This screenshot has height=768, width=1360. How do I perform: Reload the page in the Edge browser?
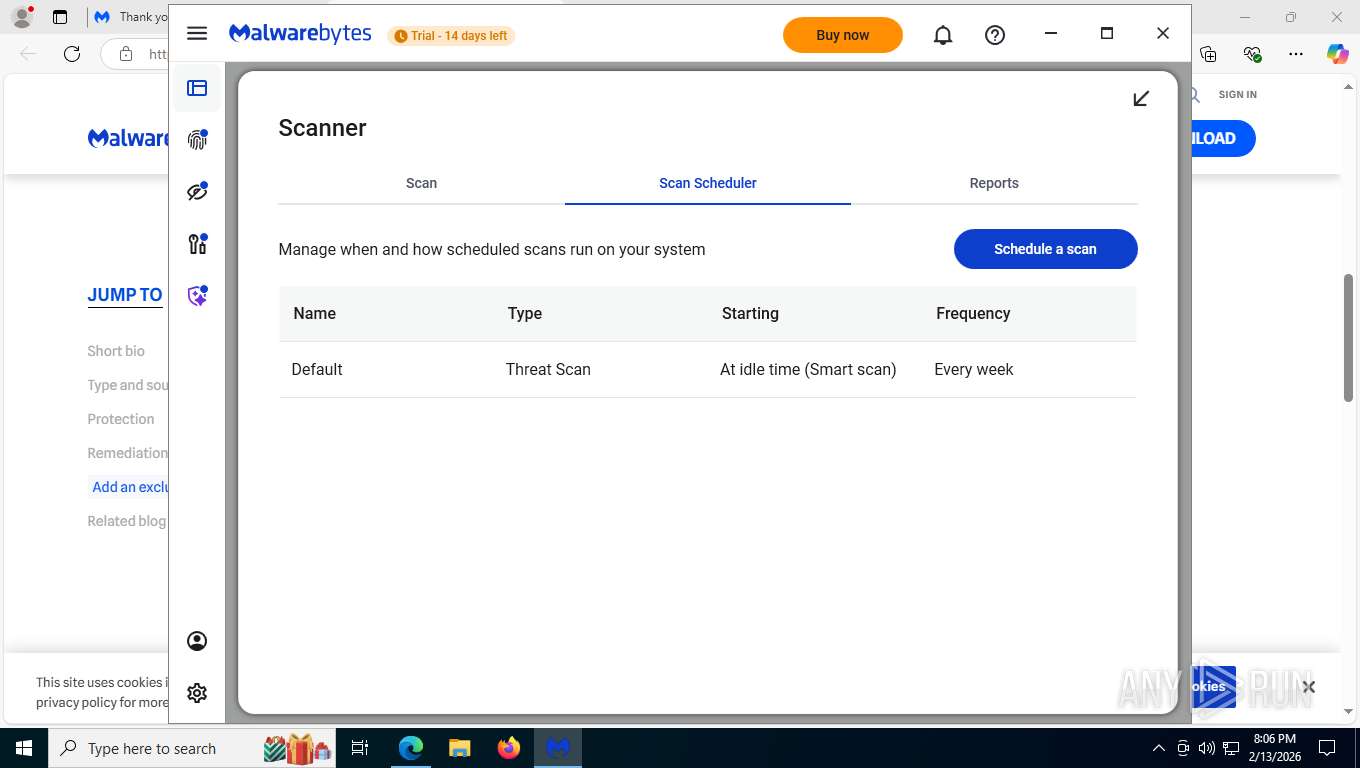pyautogui.click(x=72, y=54)
